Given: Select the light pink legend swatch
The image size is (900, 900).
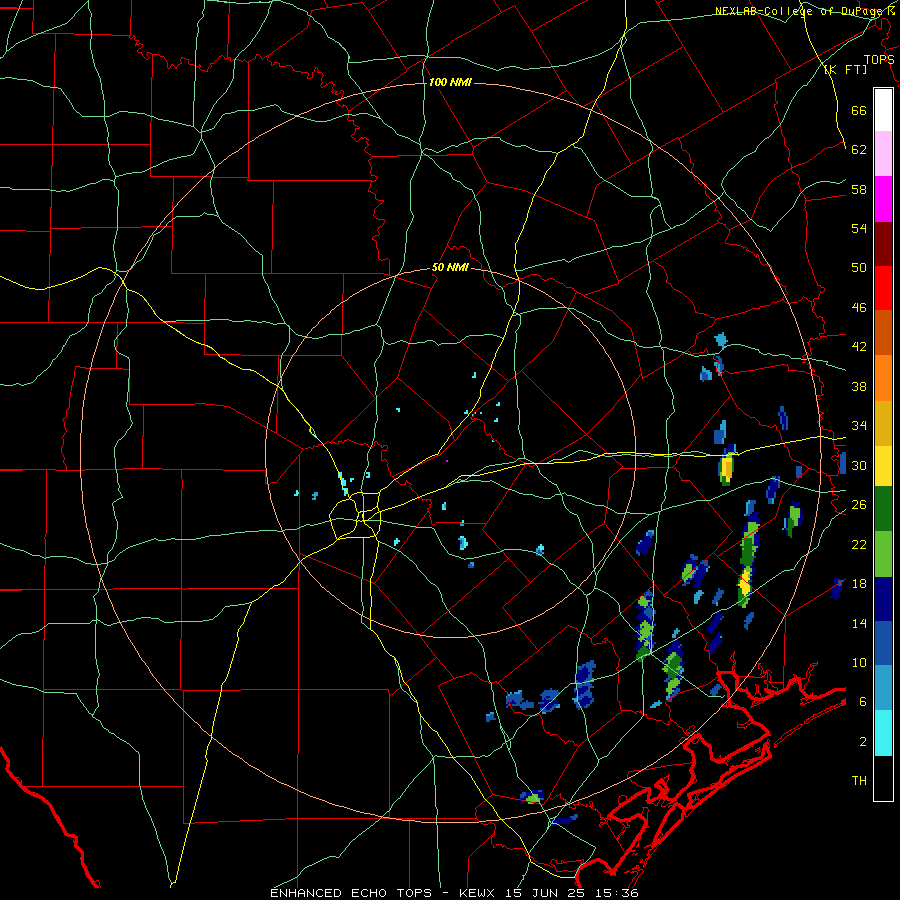Looking at the screenshot, I should tap(883, 153).
